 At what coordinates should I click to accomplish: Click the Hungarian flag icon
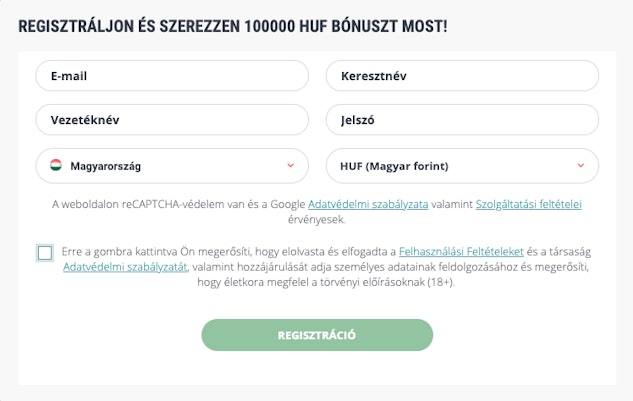click(57, 165)
